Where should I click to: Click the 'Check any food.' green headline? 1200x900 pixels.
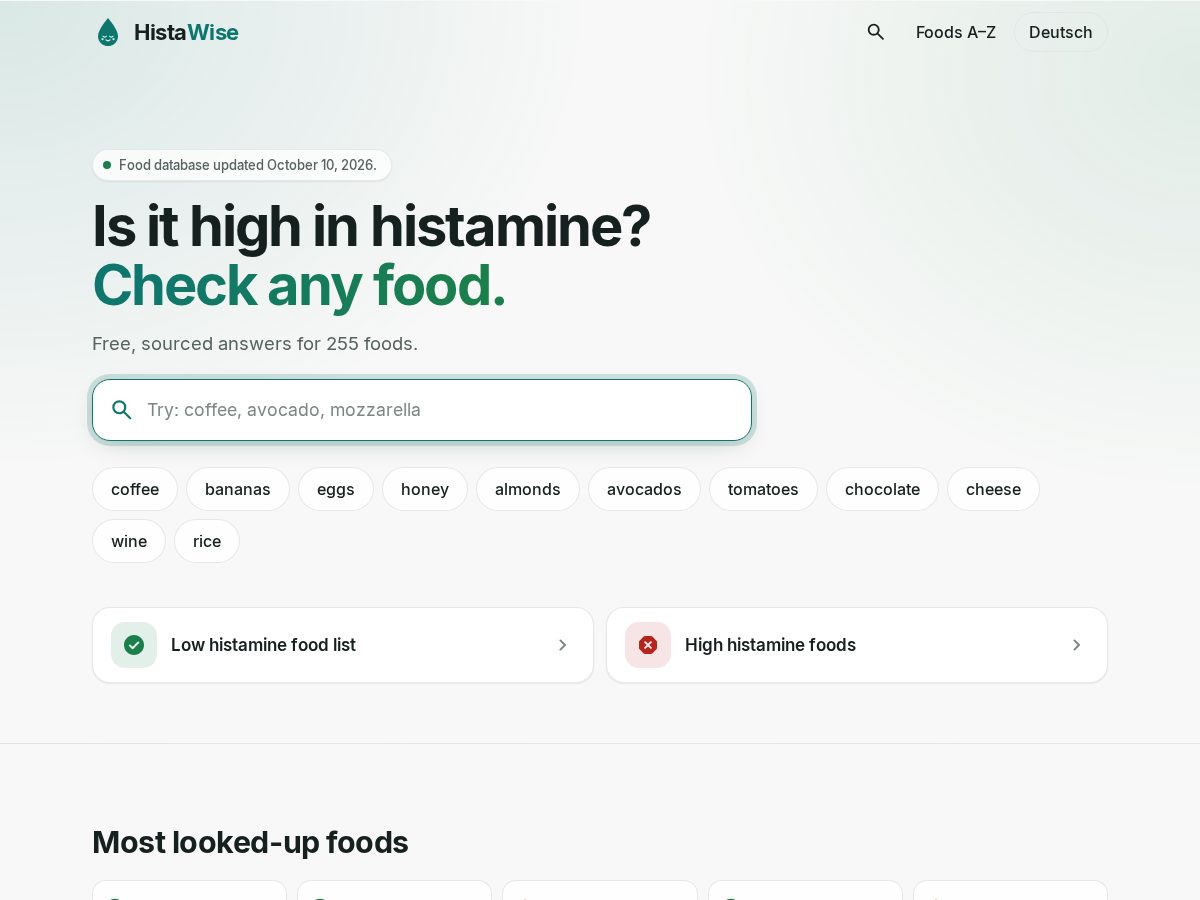pyautogui.click(x=299, y=285)
